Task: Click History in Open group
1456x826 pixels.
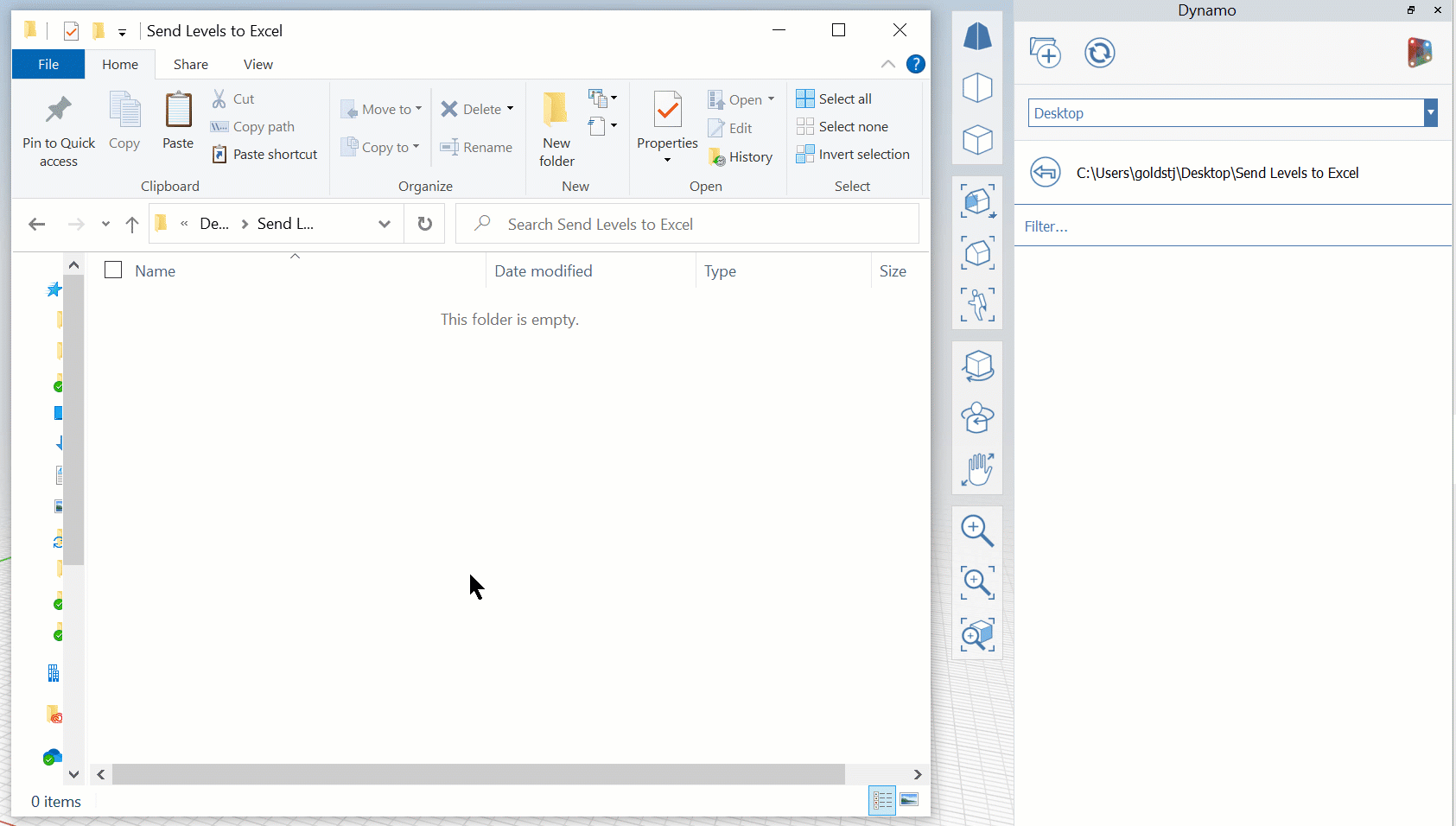Action: [x=741, y=156]
